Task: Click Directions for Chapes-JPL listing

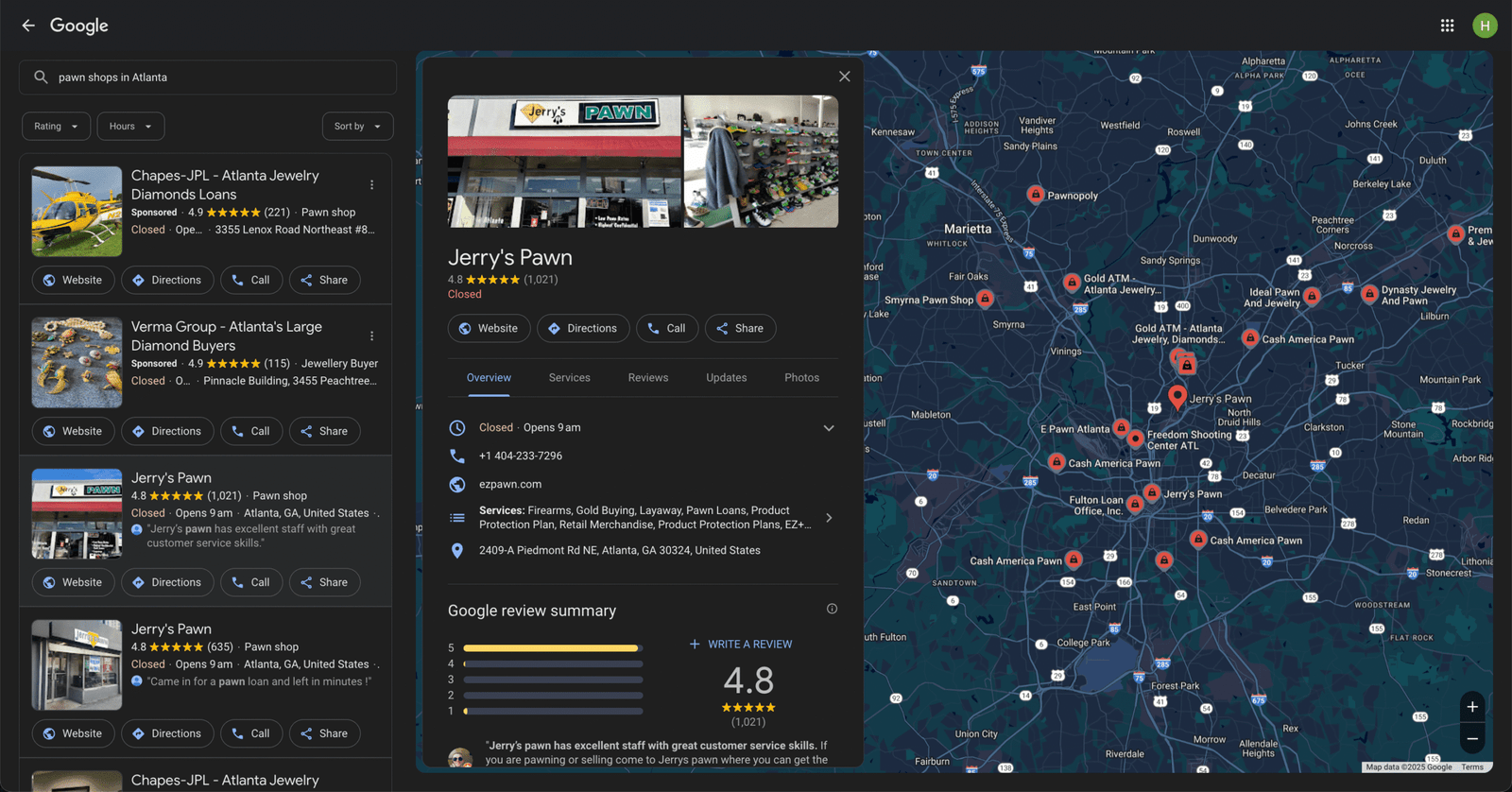Action: click(167, 280)
